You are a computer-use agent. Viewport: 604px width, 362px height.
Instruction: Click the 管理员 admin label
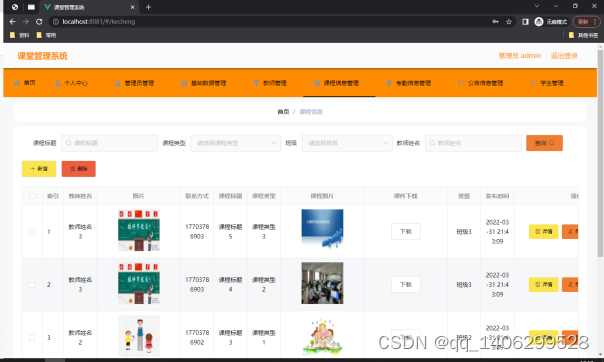coord(520,56)
